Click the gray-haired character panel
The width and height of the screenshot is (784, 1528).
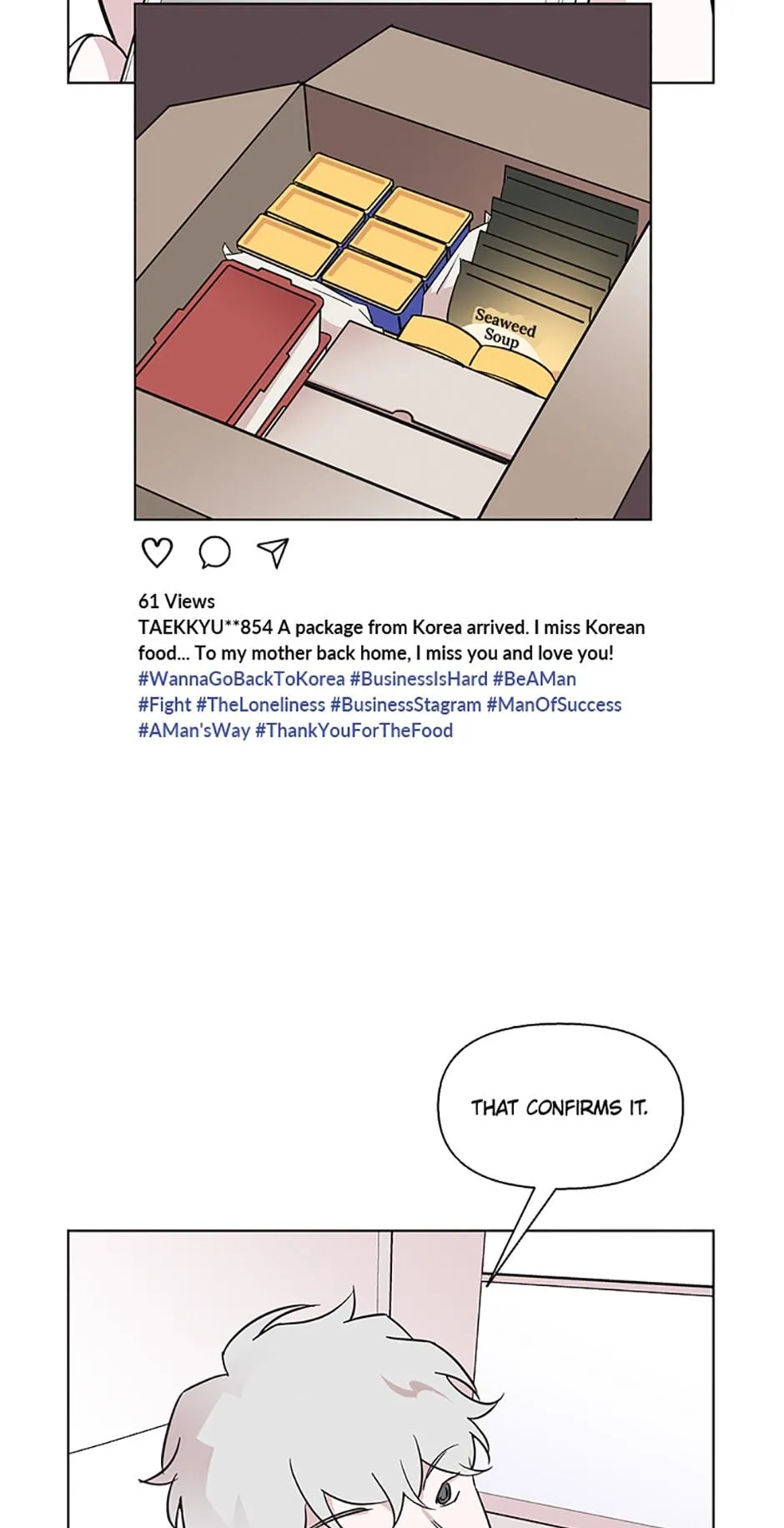pyautogui.click(x=390, y=1379)
